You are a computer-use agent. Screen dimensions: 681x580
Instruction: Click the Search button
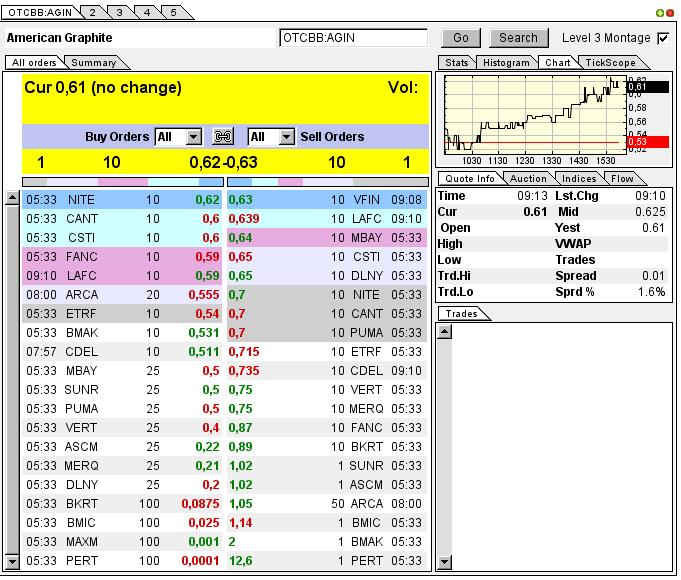(518, 38)
